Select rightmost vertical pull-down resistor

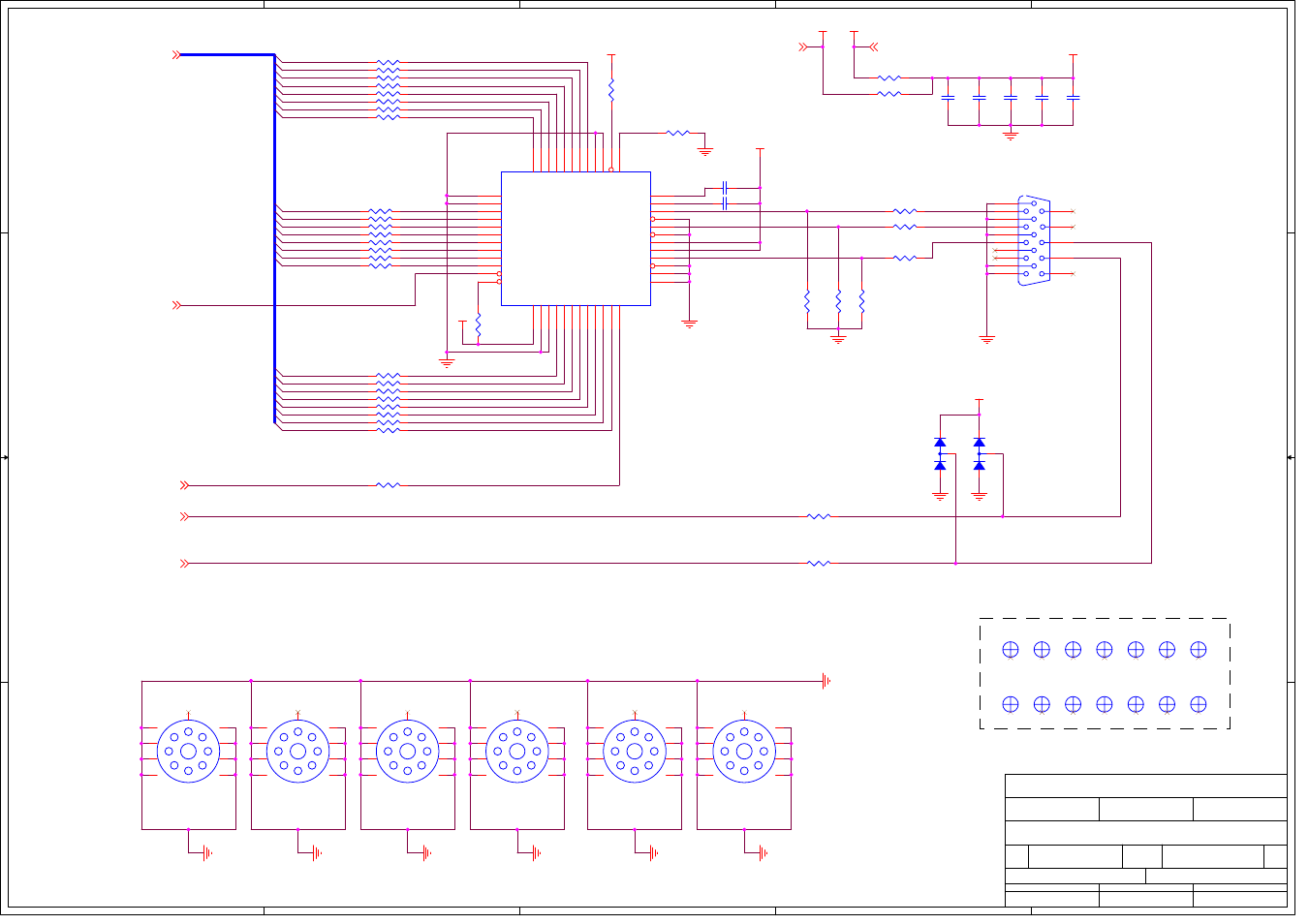pyautogui.click(x=861, y=301)
